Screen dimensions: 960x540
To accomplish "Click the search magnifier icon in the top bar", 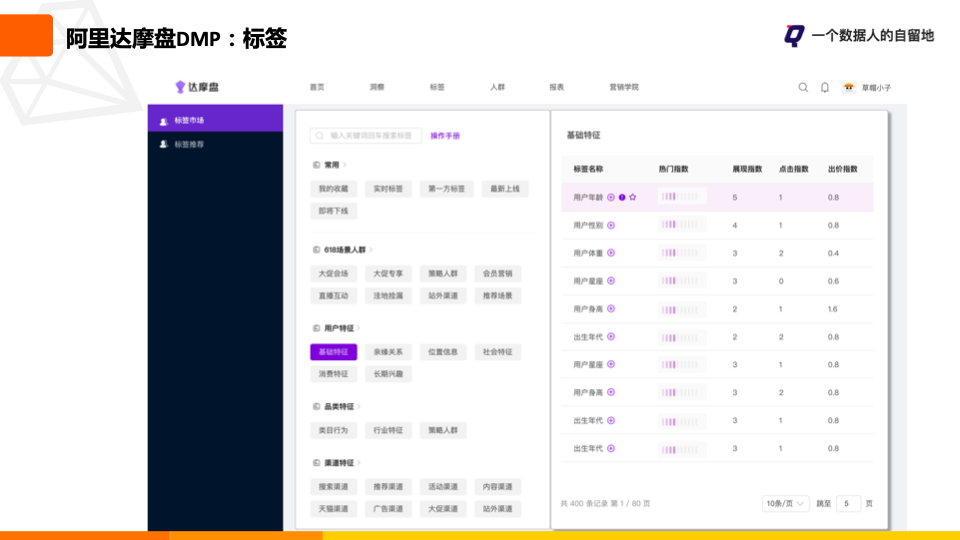I will (803, 88).
